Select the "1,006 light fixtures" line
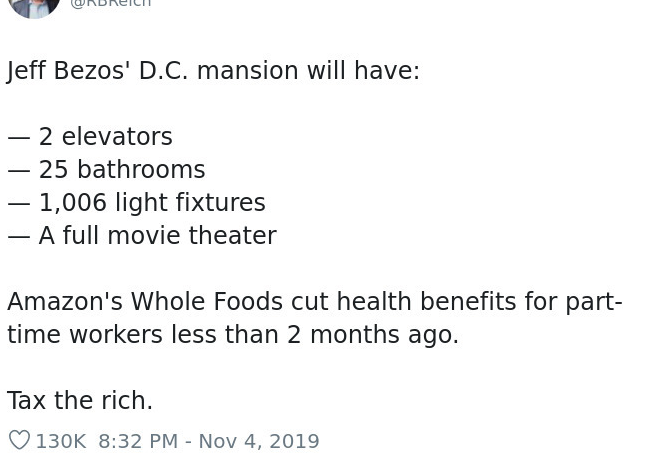This screenshot has width=645, height=470. coord(137,202)
